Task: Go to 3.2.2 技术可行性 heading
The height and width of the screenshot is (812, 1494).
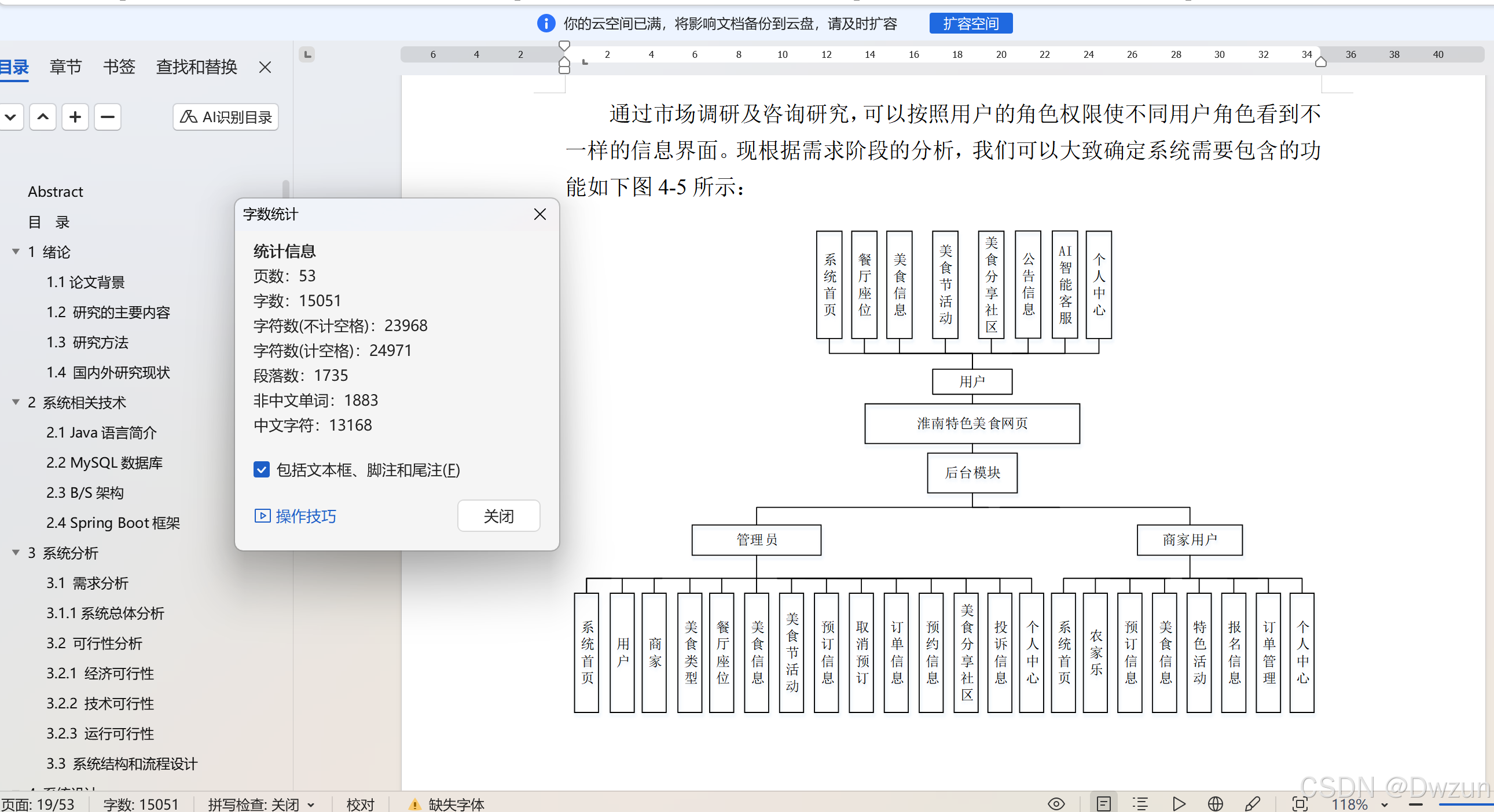Action: pyautogui.click(x=100, y=704)
